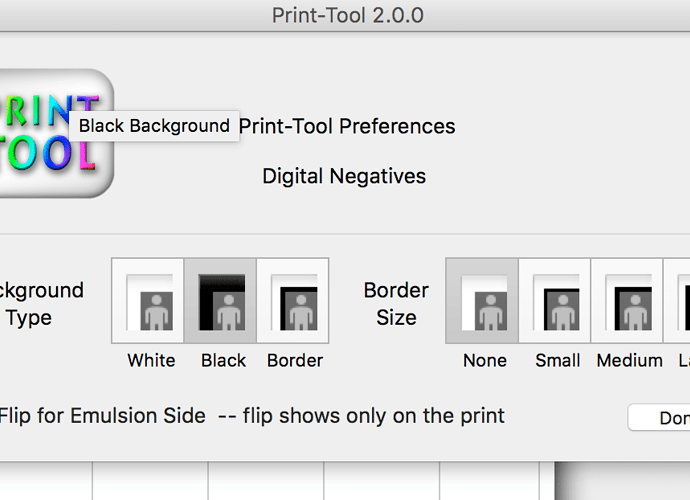
Task: Click the "Black" label under background options
Action: click(x=223, y=360)
